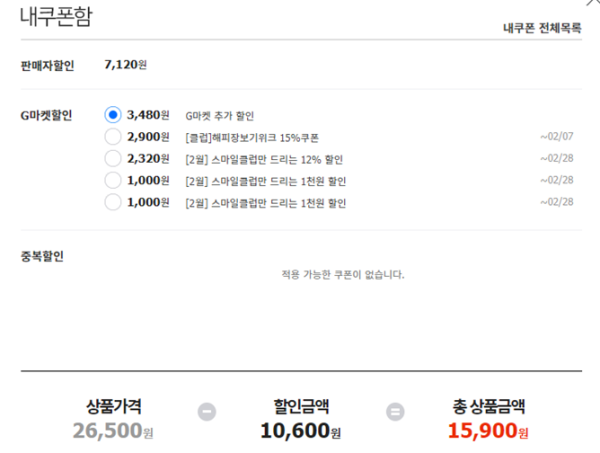600x453 pixels.
Task: Click the 스마일클럽만 드리는 12% 할인 label
Action: pos(264,160)
